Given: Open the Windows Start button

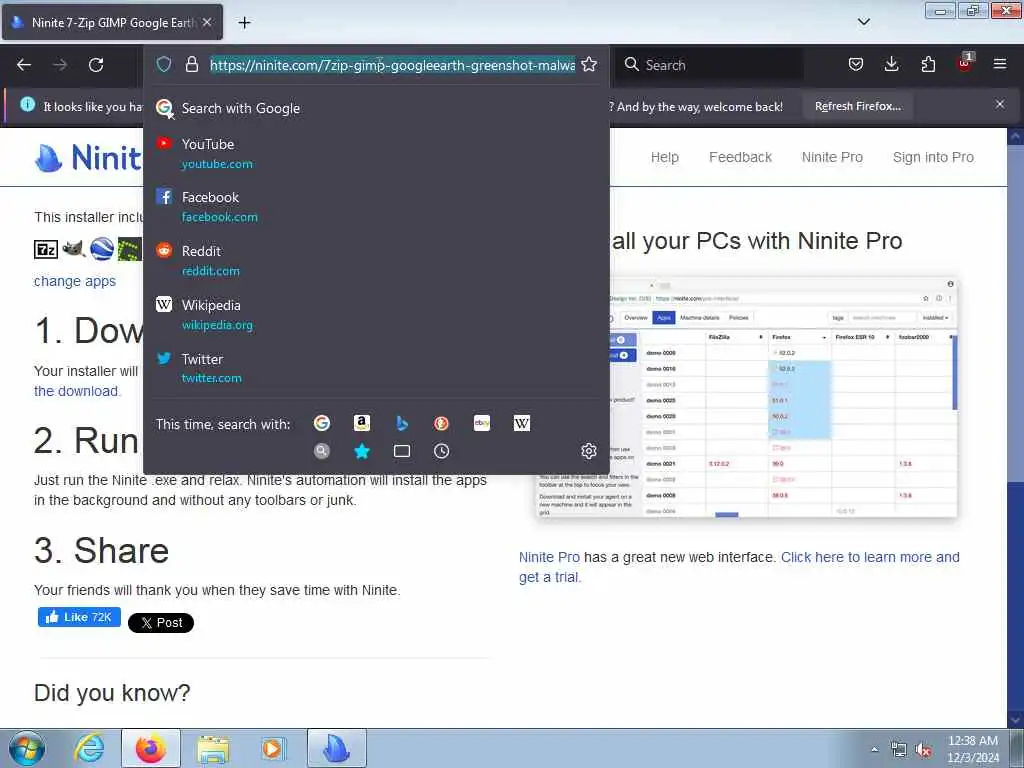Looking at the screenshot, I should (27, 748).
